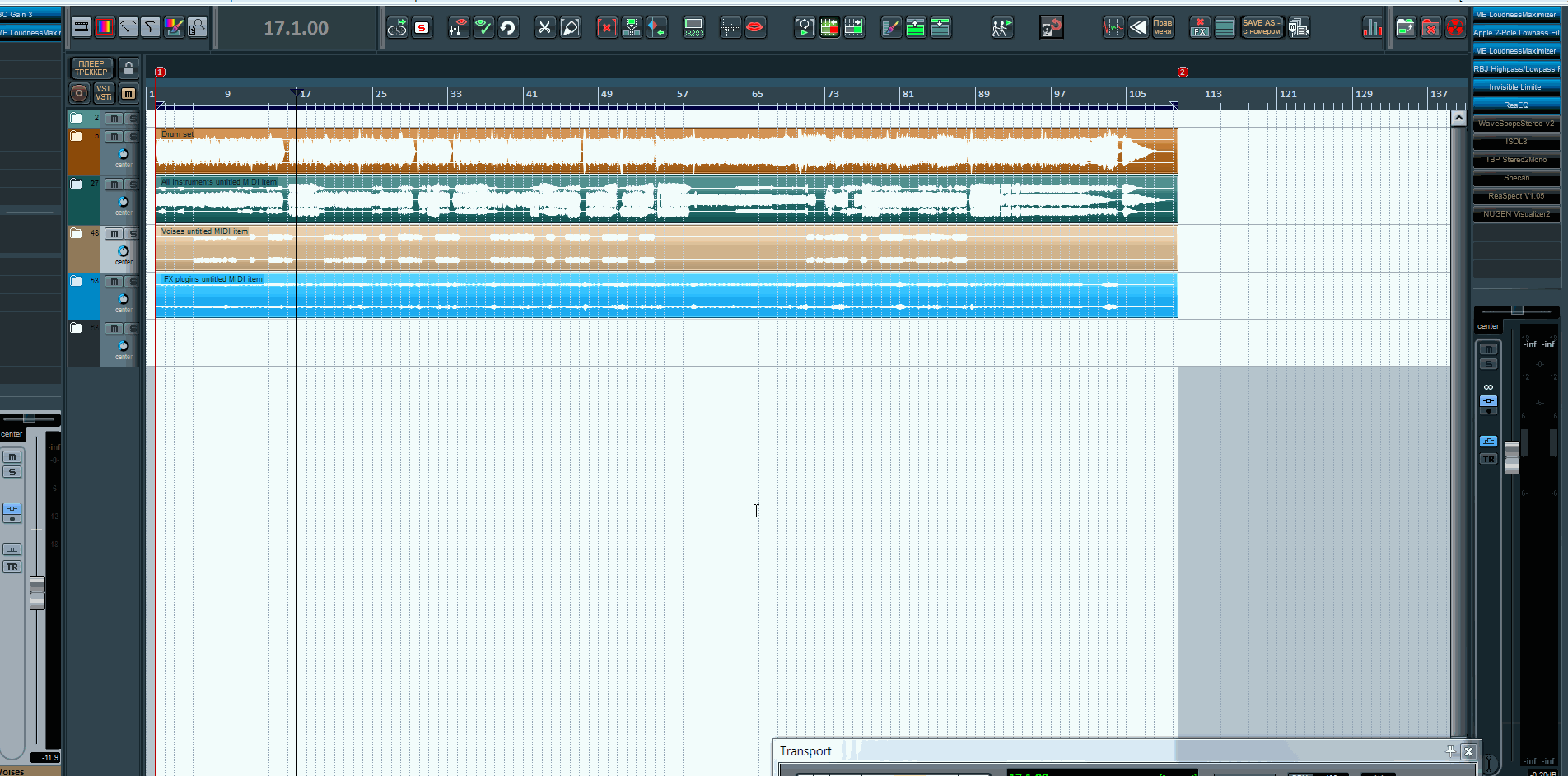Open NUGEN Visualizer2 plugin

click(1516, 214)
